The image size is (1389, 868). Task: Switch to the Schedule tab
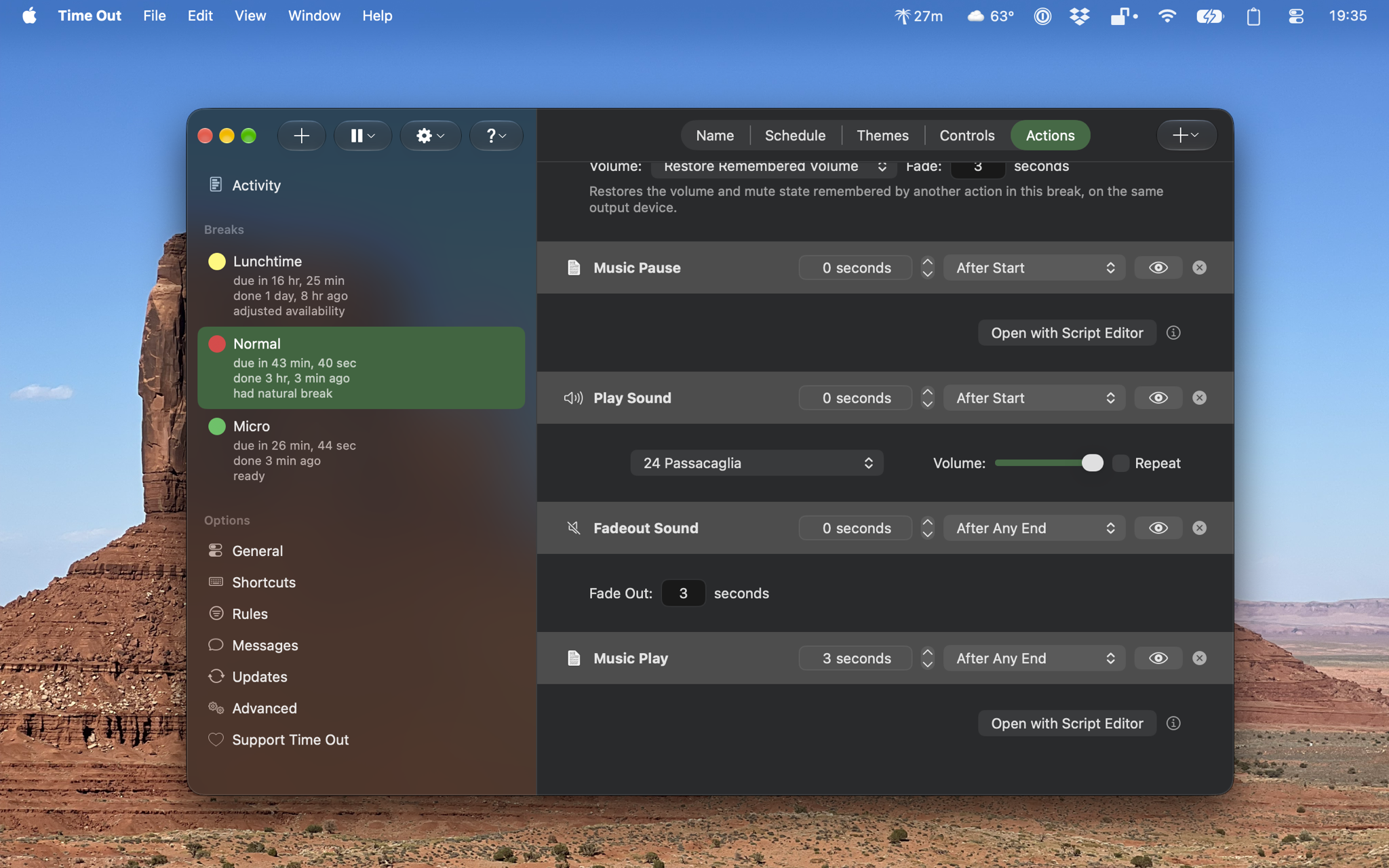(x=795, y=136)
